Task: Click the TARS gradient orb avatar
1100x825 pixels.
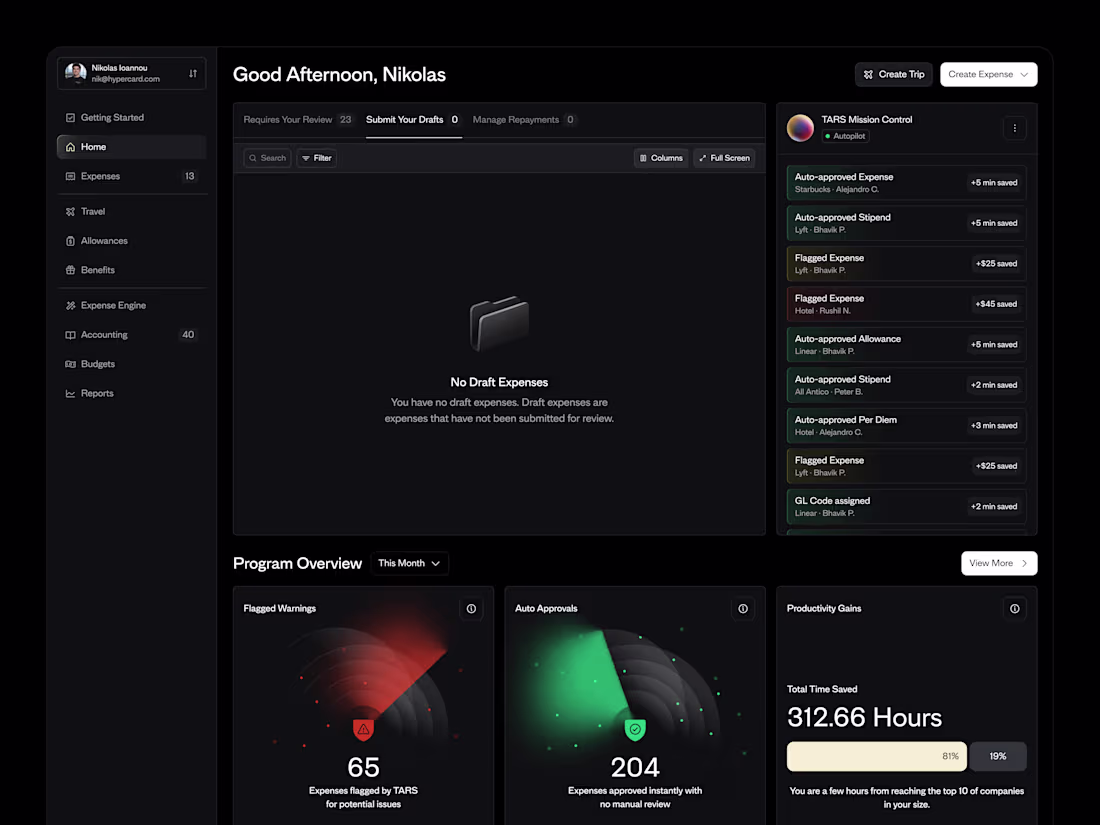Action: (800, 128)
